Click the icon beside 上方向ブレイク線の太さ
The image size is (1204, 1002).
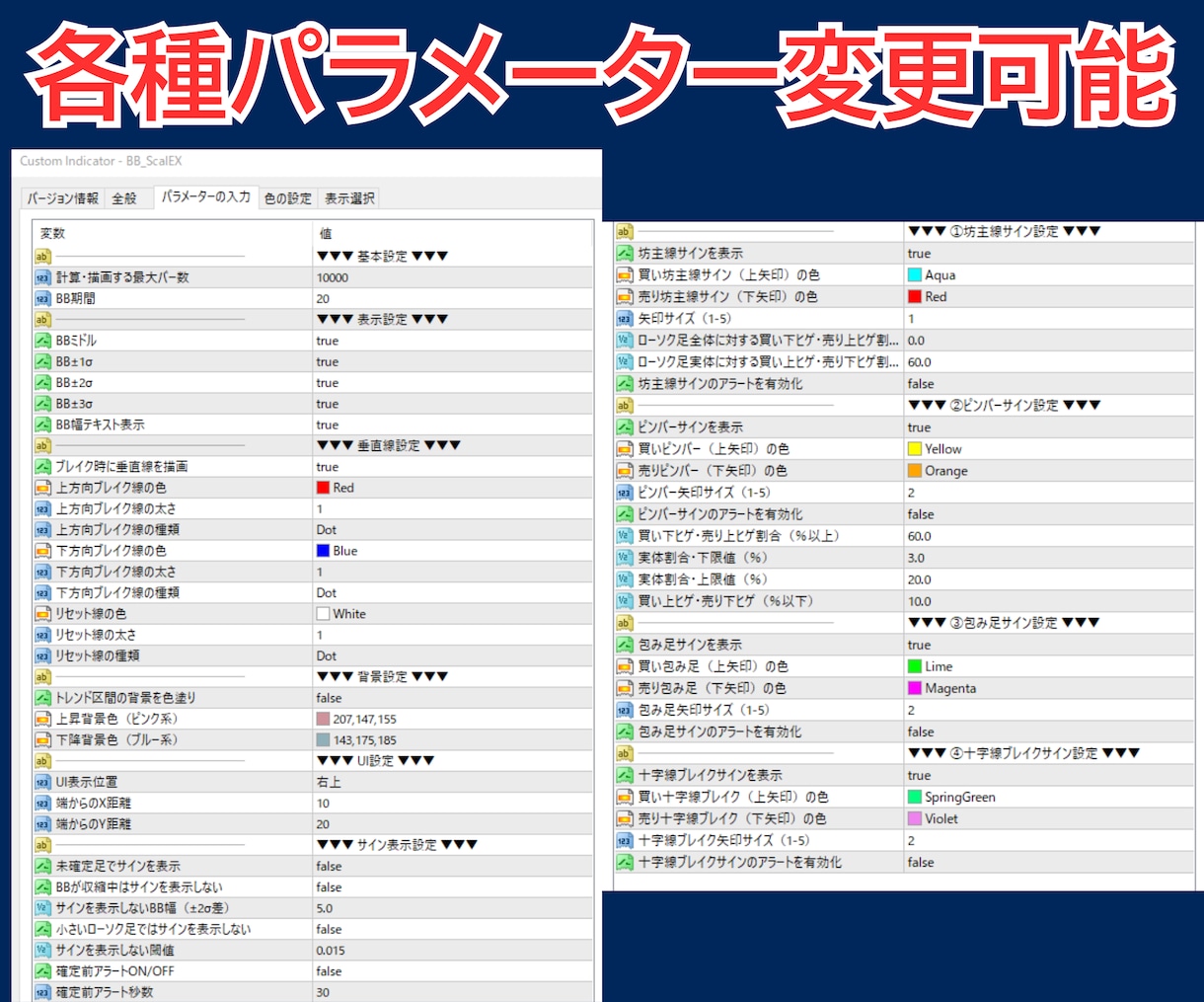42,508
